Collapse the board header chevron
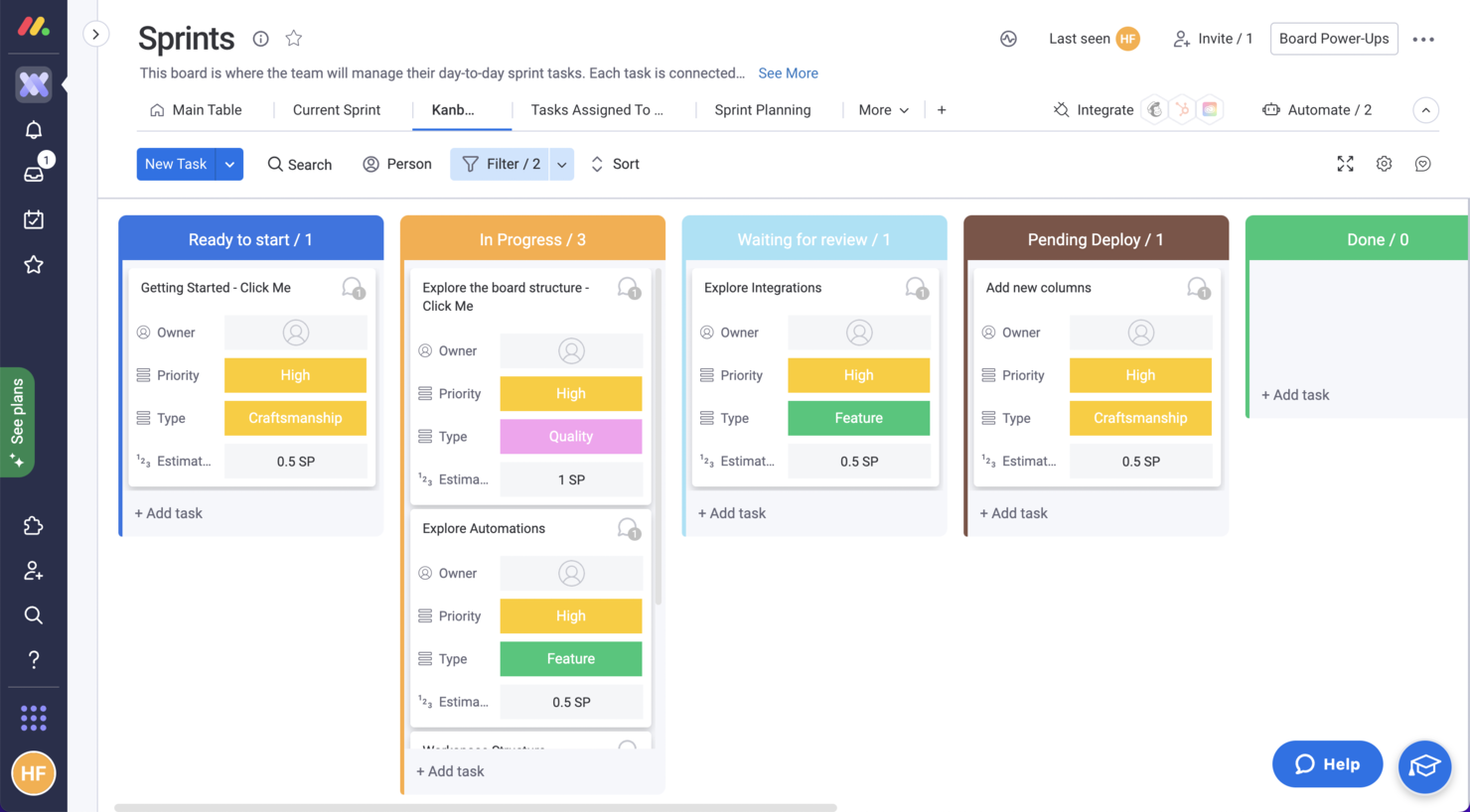This screenshot has height=812, width=1470. [1425, 110]
